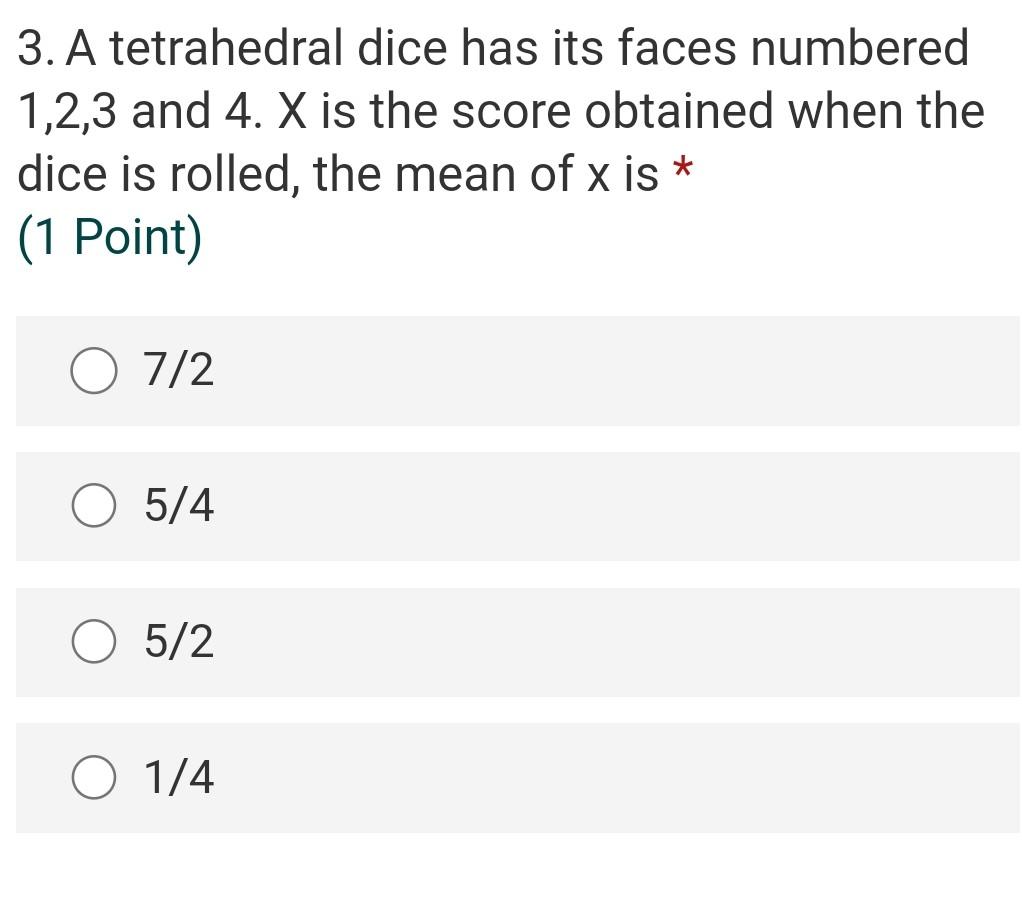This screenshot has width=1022, height=919.
Task: Click the third answer choice circle
Action: 93,643
